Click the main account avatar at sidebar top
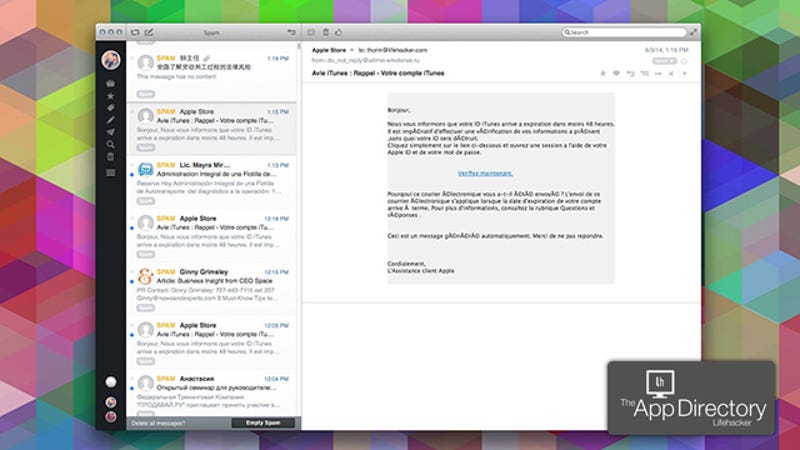800x450 pixels. (111, 60)
